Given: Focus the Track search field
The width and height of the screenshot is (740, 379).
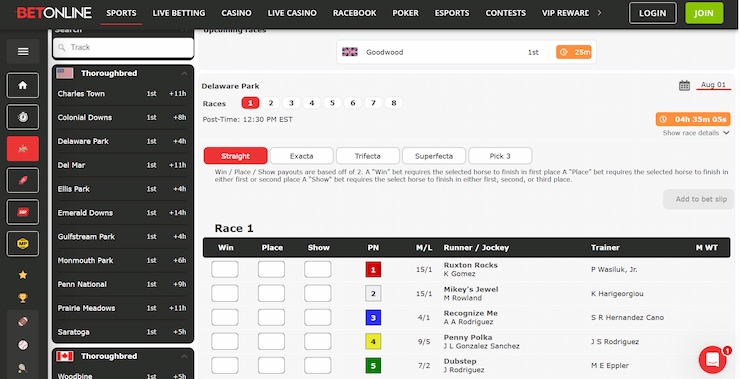Looking at the screenshot, I should pos(124,47).
